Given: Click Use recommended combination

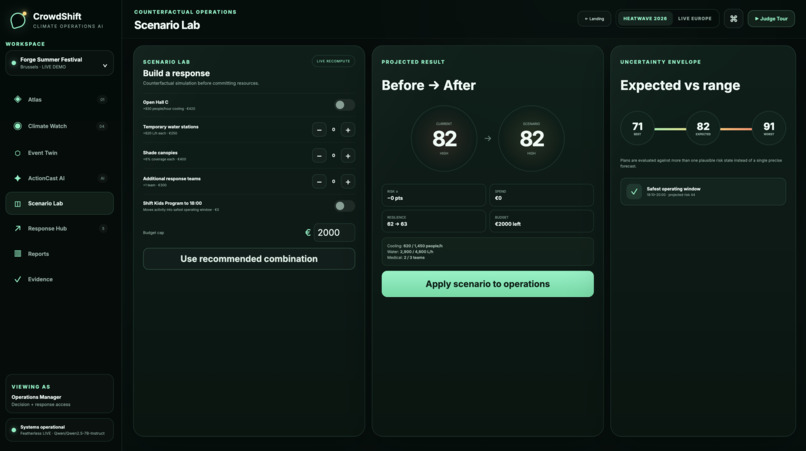Looking at the screenshot, I should [249, 259].
